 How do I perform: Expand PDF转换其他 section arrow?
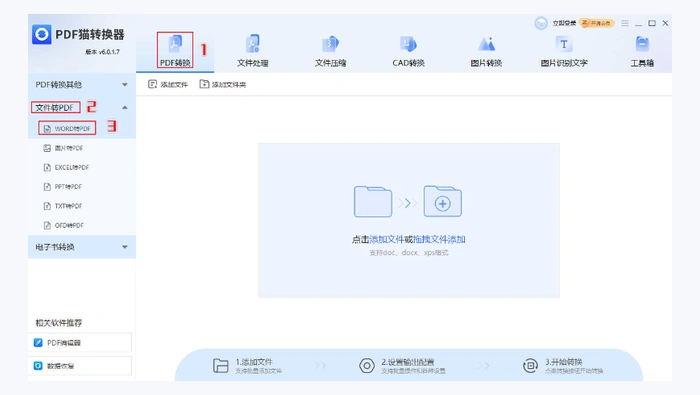(125, 84)
